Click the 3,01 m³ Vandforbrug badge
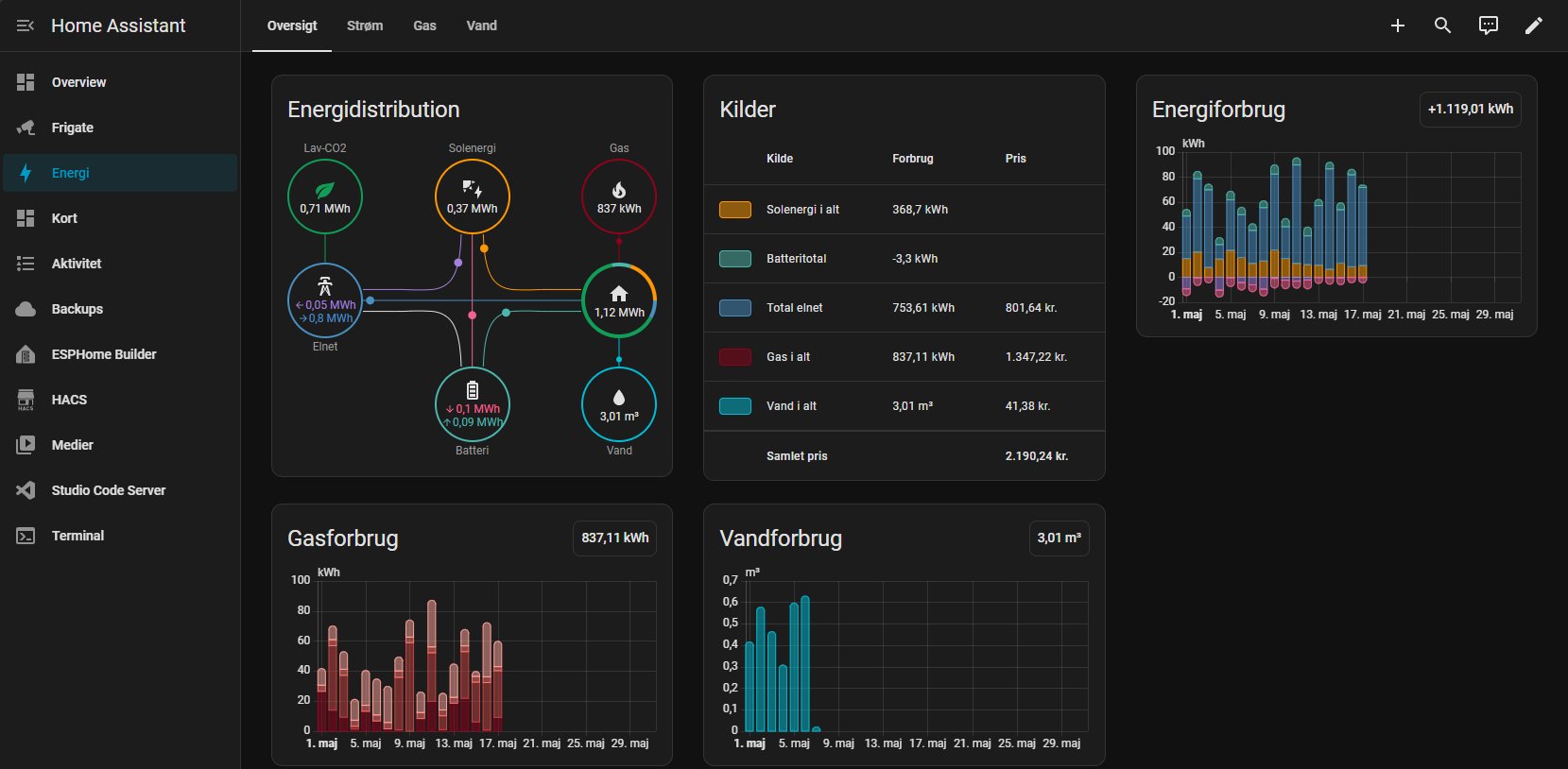Viewport: 1568px width, 769px height. tap(1059, 538)
